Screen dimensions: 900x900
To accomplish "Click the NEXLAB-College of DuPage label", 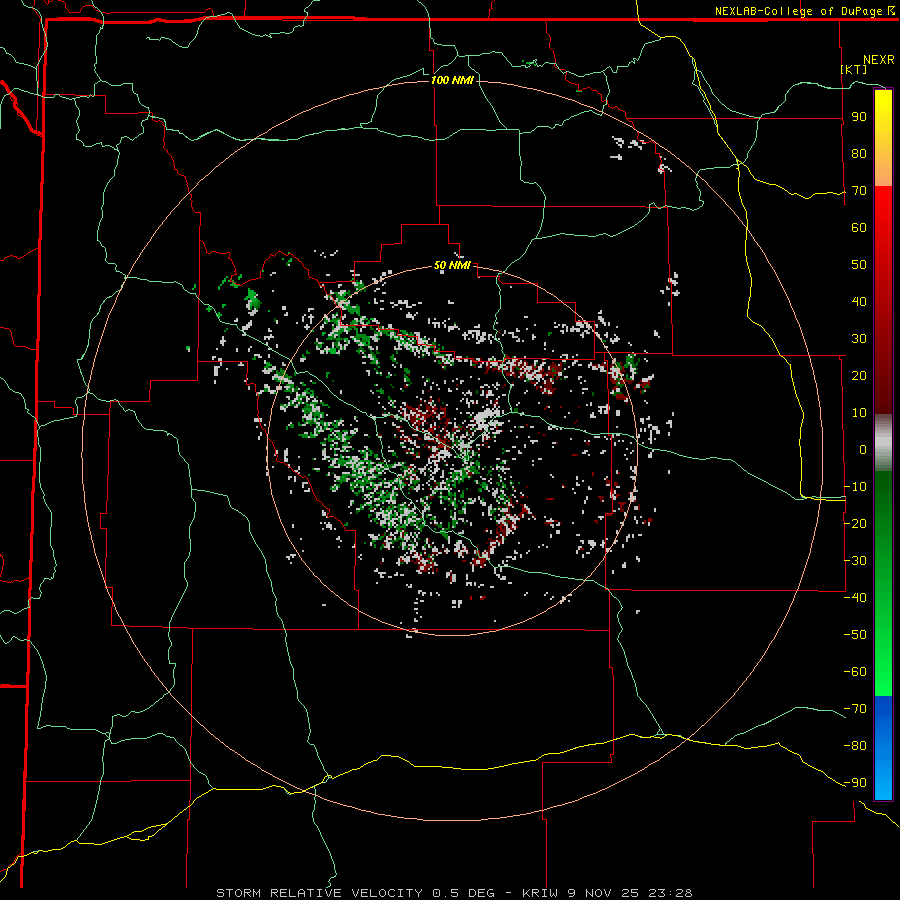I will (x=804, y=11).
